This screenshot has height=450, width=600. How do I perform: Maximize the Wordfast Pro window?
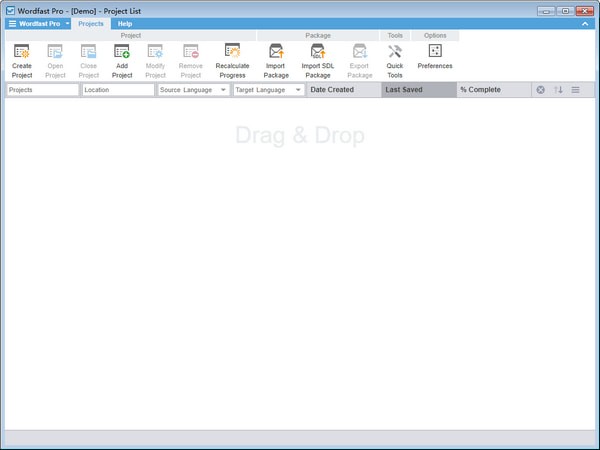click(565, 11)
